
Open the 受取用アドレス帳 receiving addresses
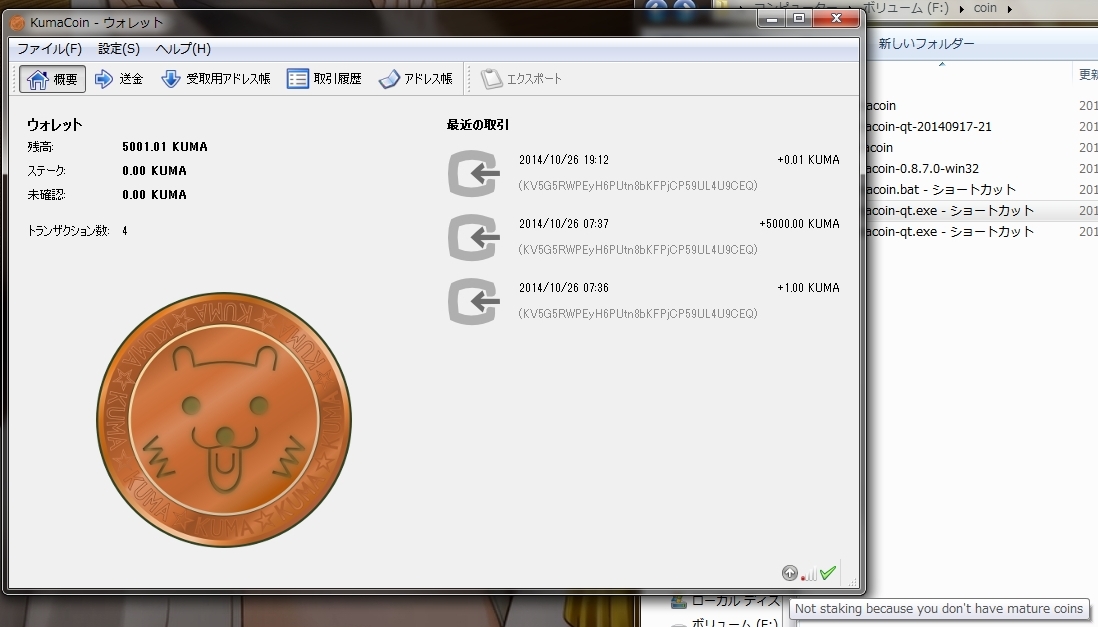click(216, 79)
